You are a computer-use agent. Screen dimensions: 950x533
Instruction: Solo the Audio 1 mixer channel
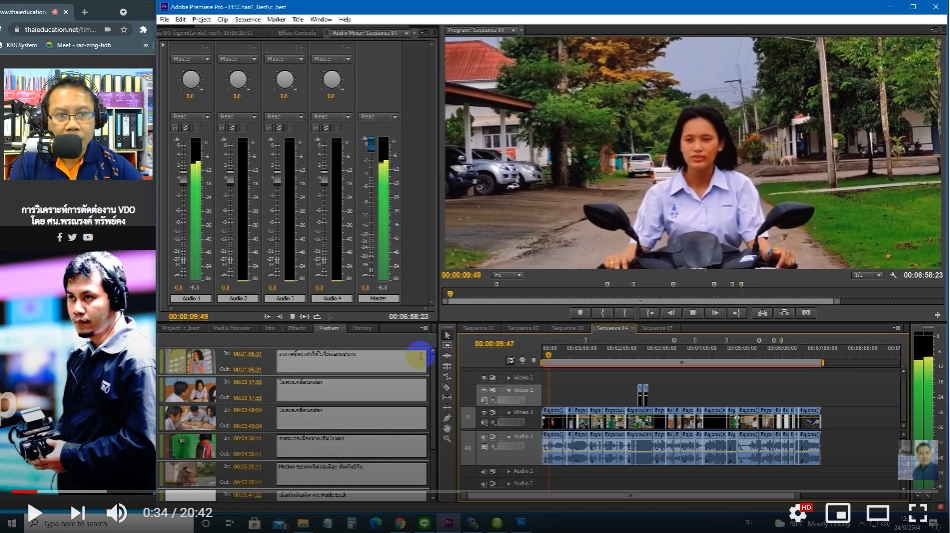pyautogui.click(x=185, y=128)
